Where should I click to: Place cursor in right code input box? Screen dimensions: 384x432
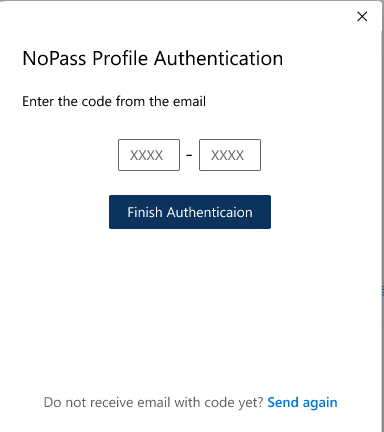click(x=230, y=155)
